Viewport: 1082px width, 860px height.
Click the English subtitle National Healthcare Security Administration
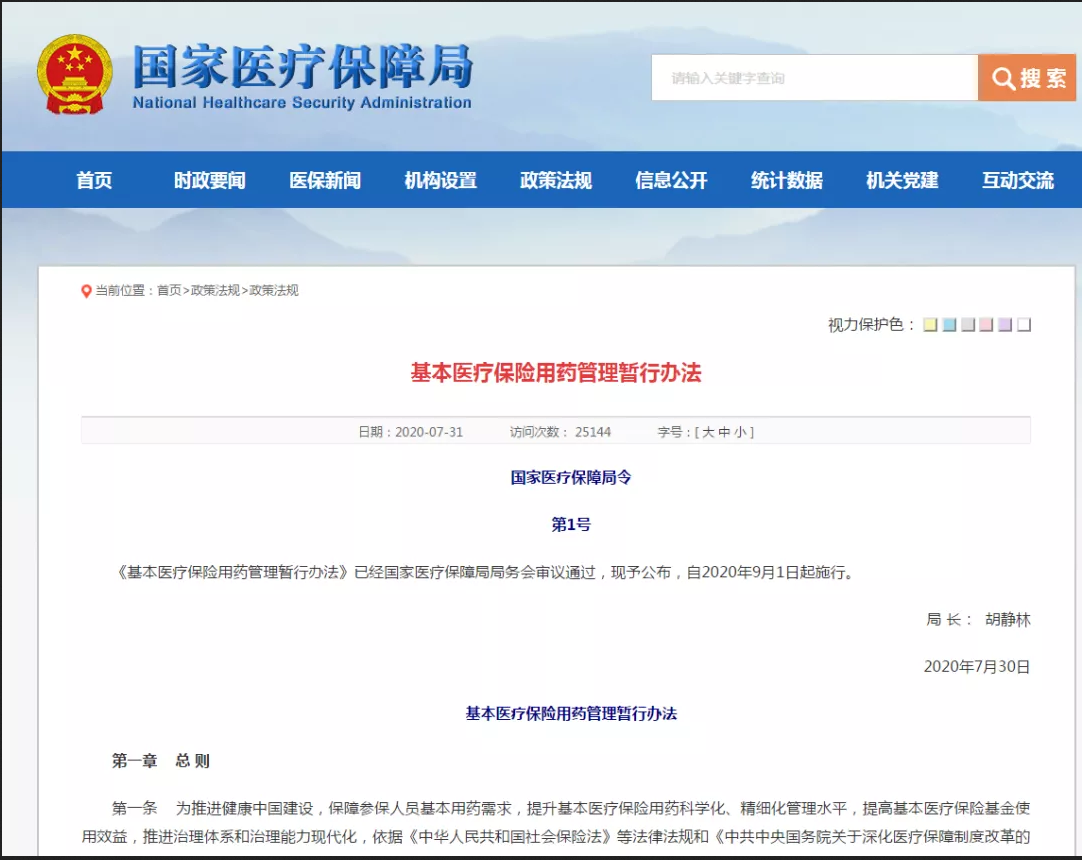302,103
